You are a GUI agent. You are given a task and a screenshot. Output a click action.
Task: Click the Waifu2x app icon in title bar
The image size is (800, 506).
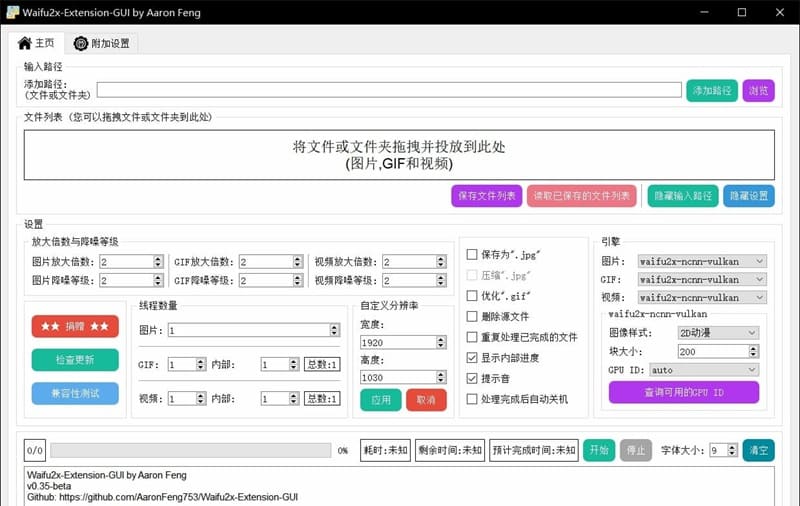(12, 12)
